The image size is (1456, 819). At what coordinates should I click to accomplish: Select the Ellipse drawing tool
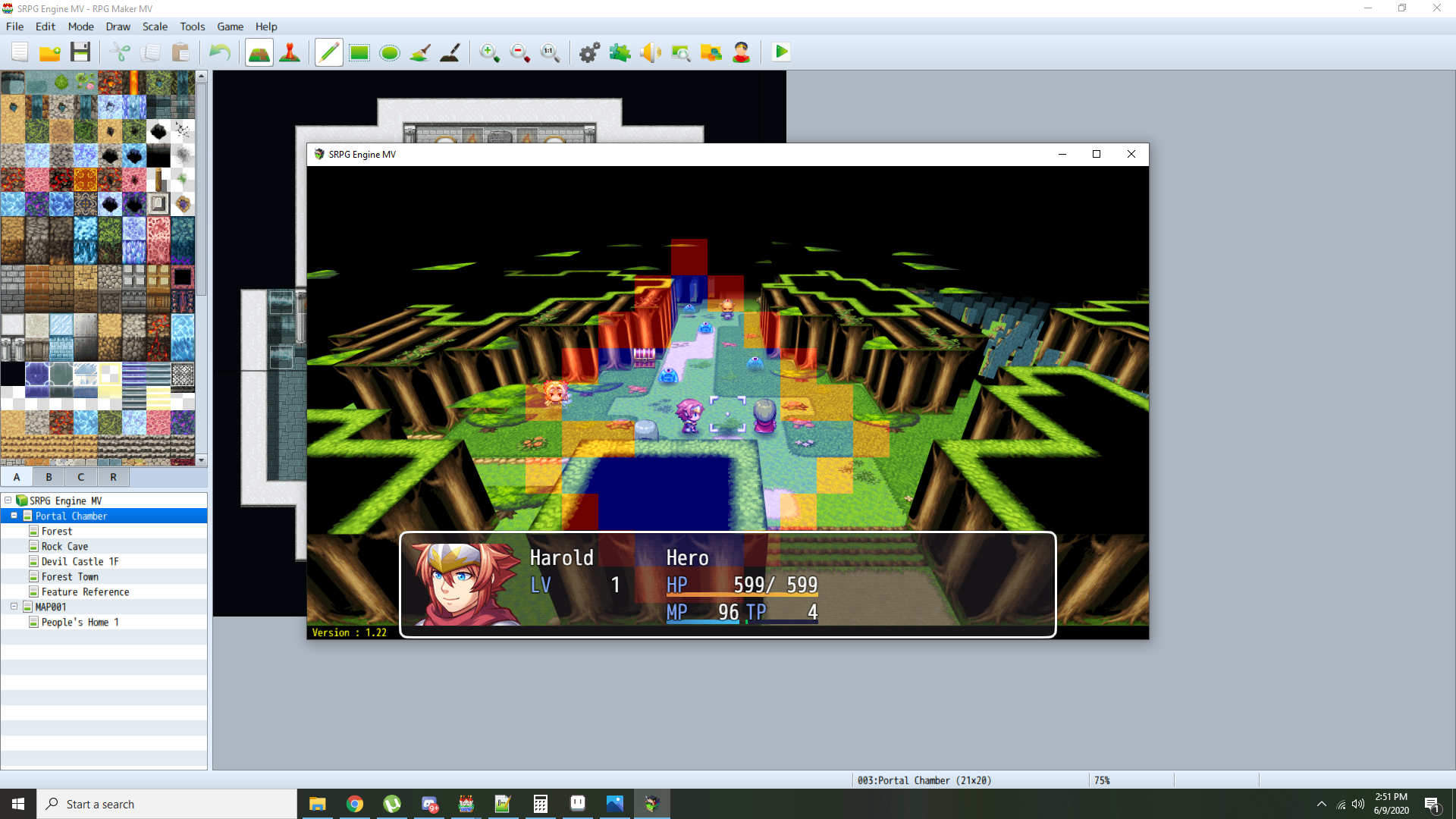390,52
